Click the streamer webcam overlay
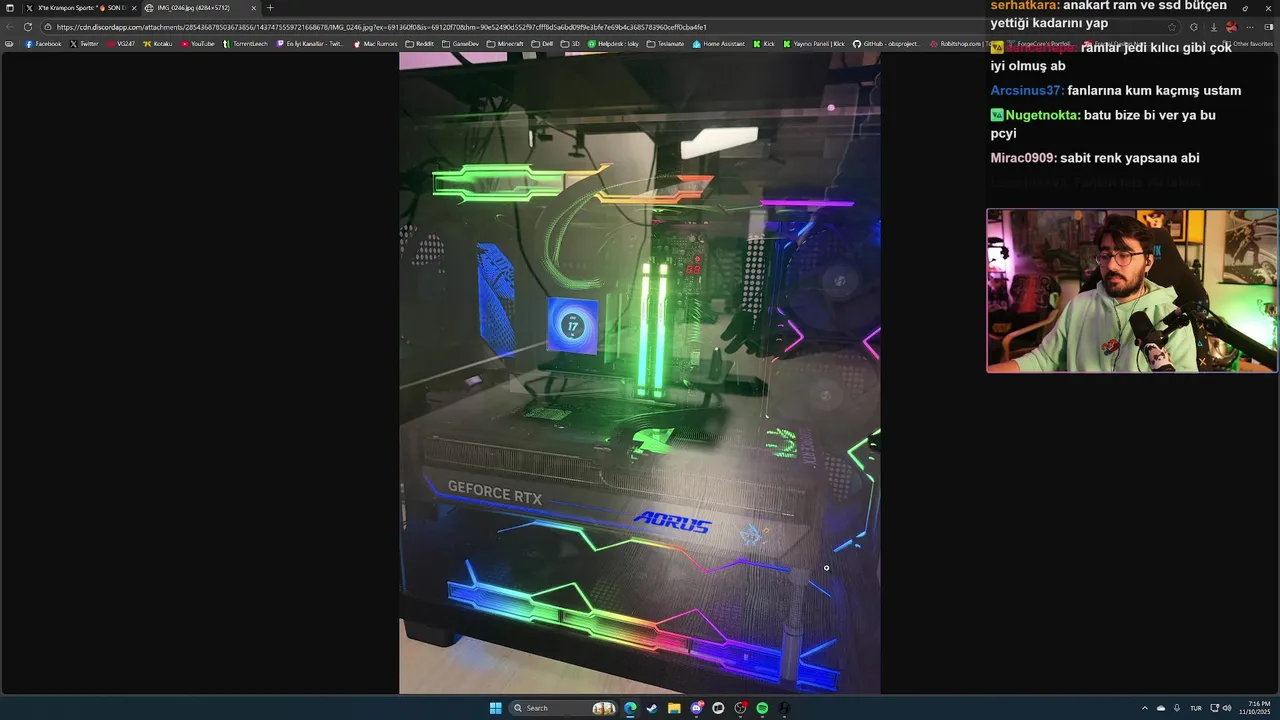1280x720 pixels. pyautogui.click(x=1131, y=291)
